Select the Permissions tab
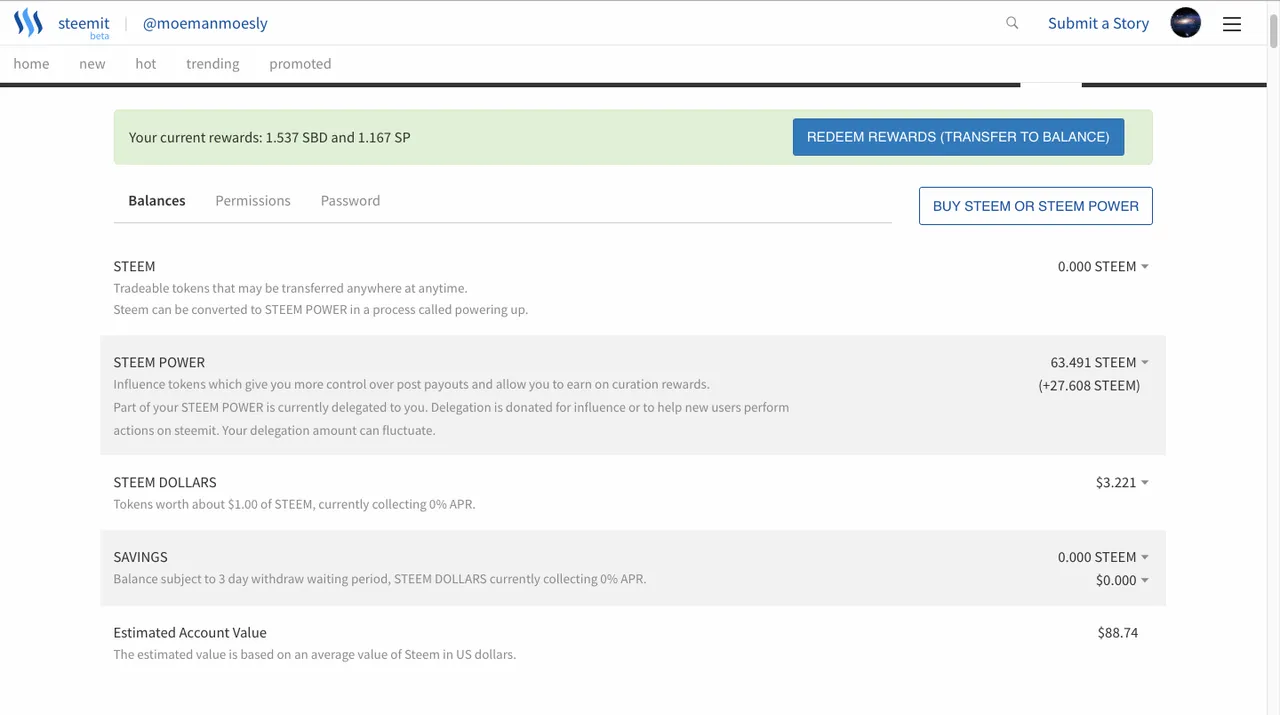 coord(253,200)
